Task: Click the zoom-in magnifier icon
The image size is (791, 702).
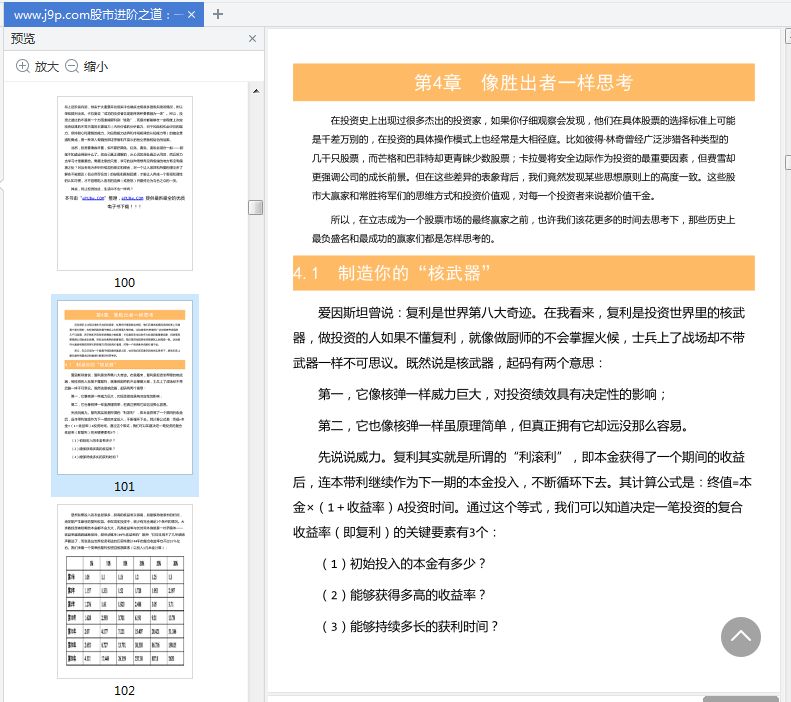Action: pyautogui.click(x=23, y=66)
